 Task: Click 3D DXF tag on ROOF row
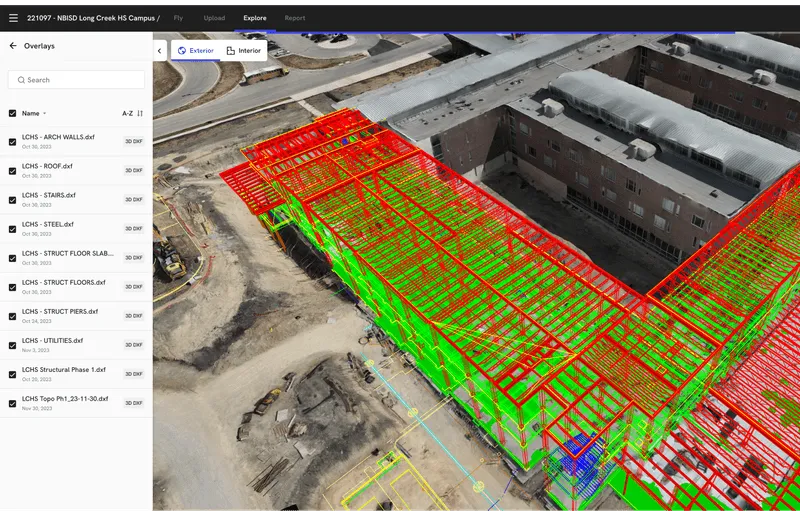pyautogui.click(x=134, y=170)
